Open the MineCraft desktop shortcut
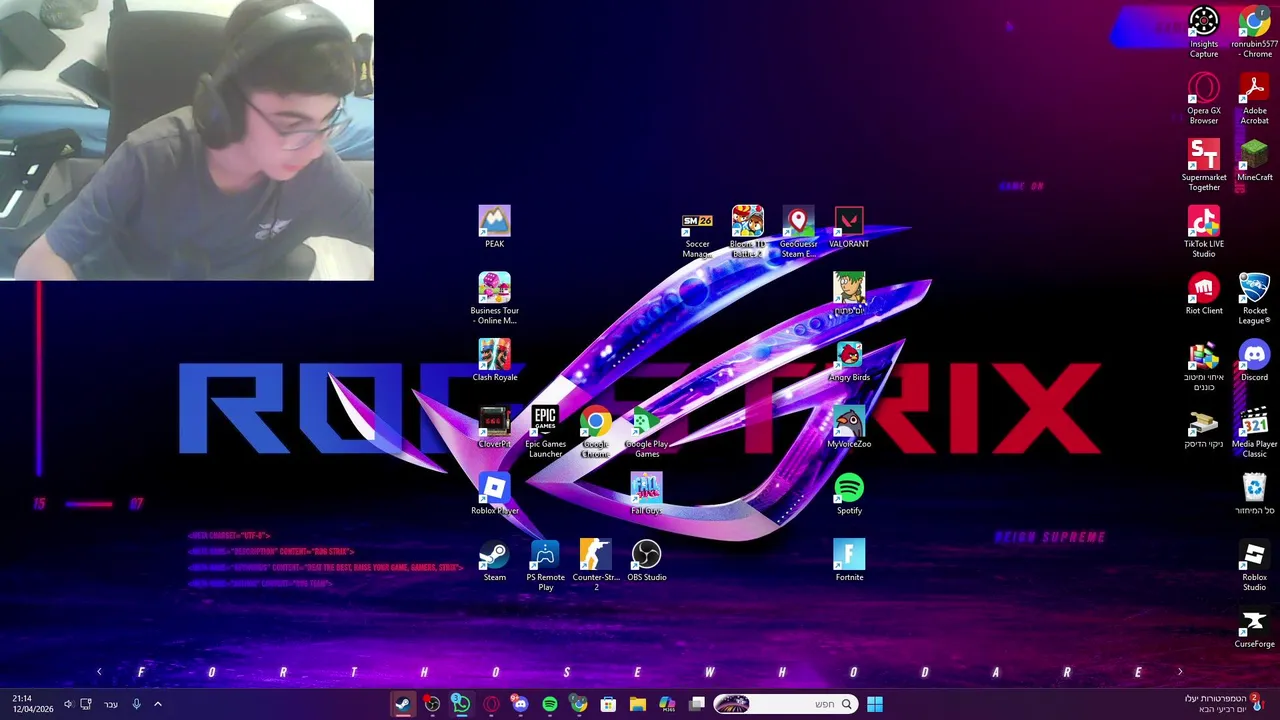 (1254, 160)
